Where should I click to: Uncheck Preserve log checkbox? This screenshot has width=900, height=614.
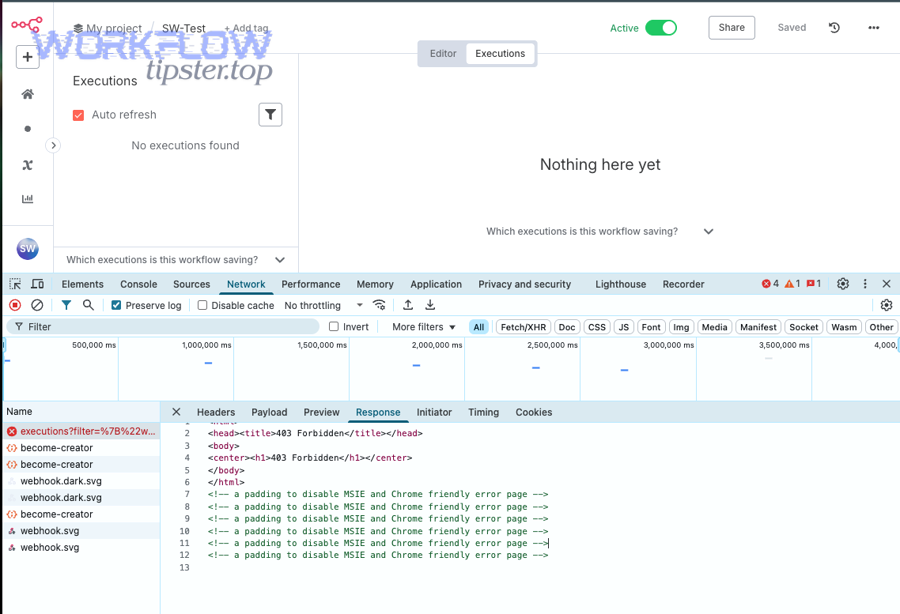(116, 305)
